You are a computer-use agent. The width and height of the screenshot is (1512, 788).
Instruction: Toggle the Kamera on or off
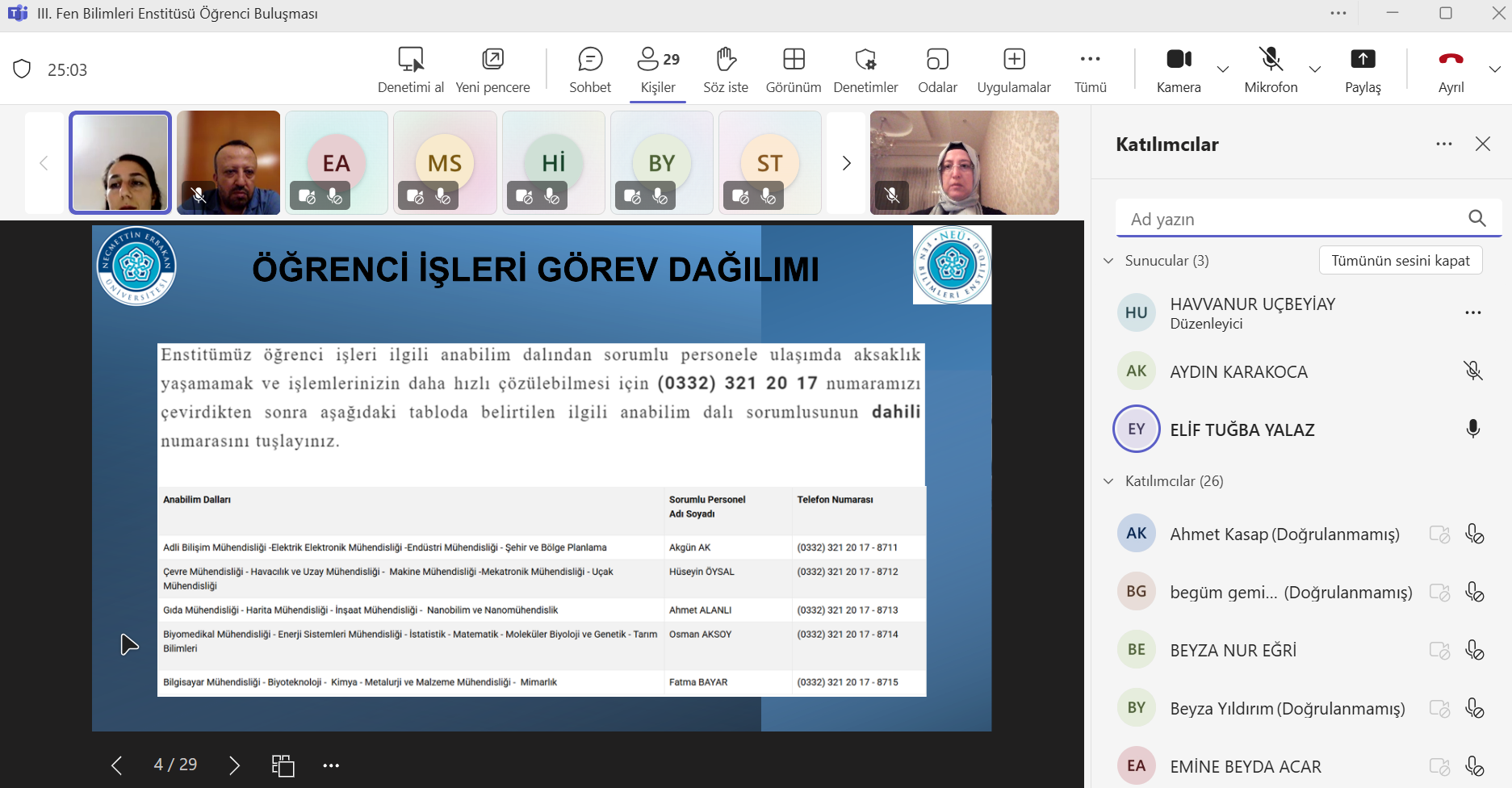(x=1178, y=69)
